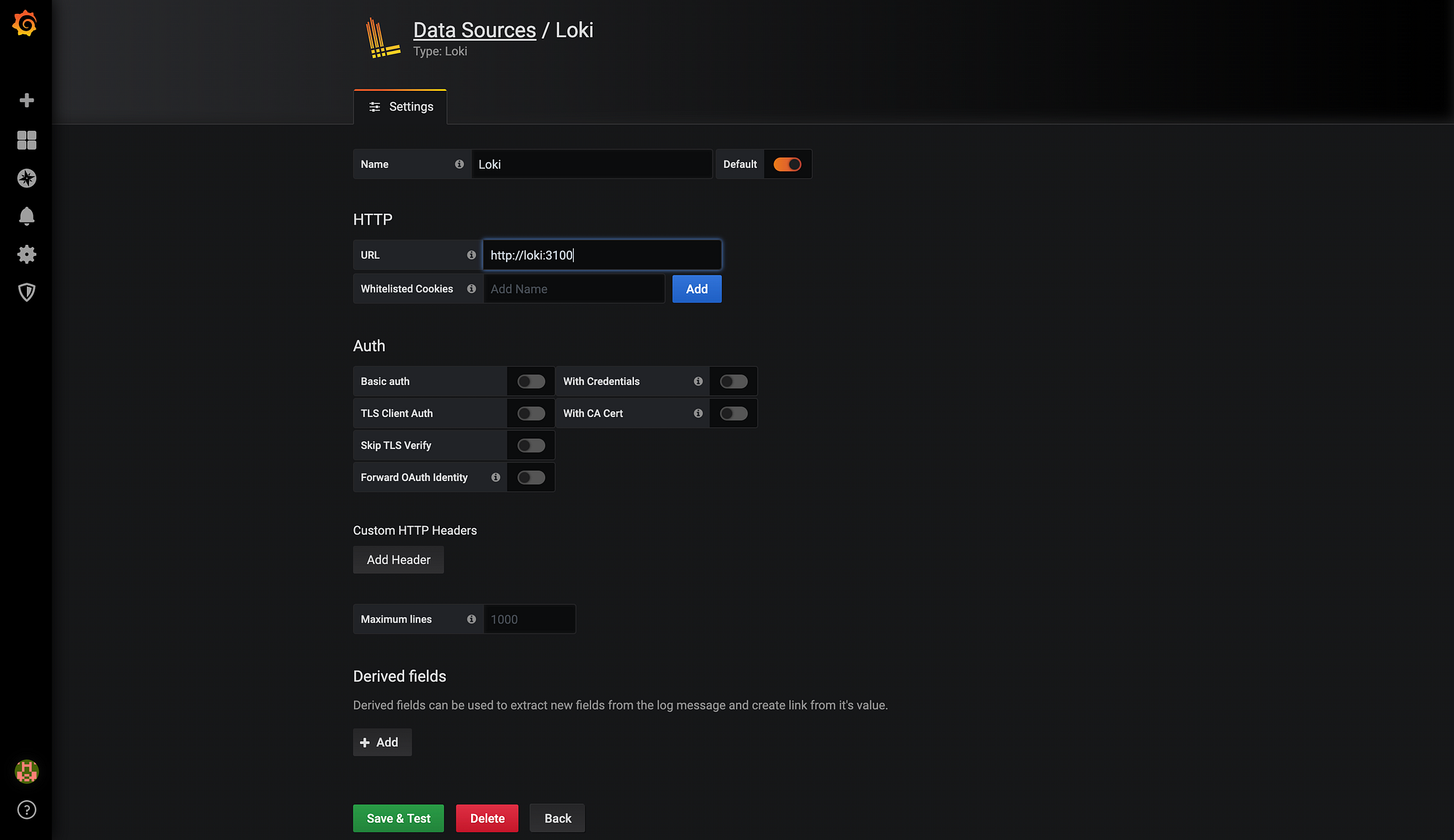Enable Skip TLS Verify
Image resolution: width=1454 pixels, height=840 pixels.
tap(531, 445)
